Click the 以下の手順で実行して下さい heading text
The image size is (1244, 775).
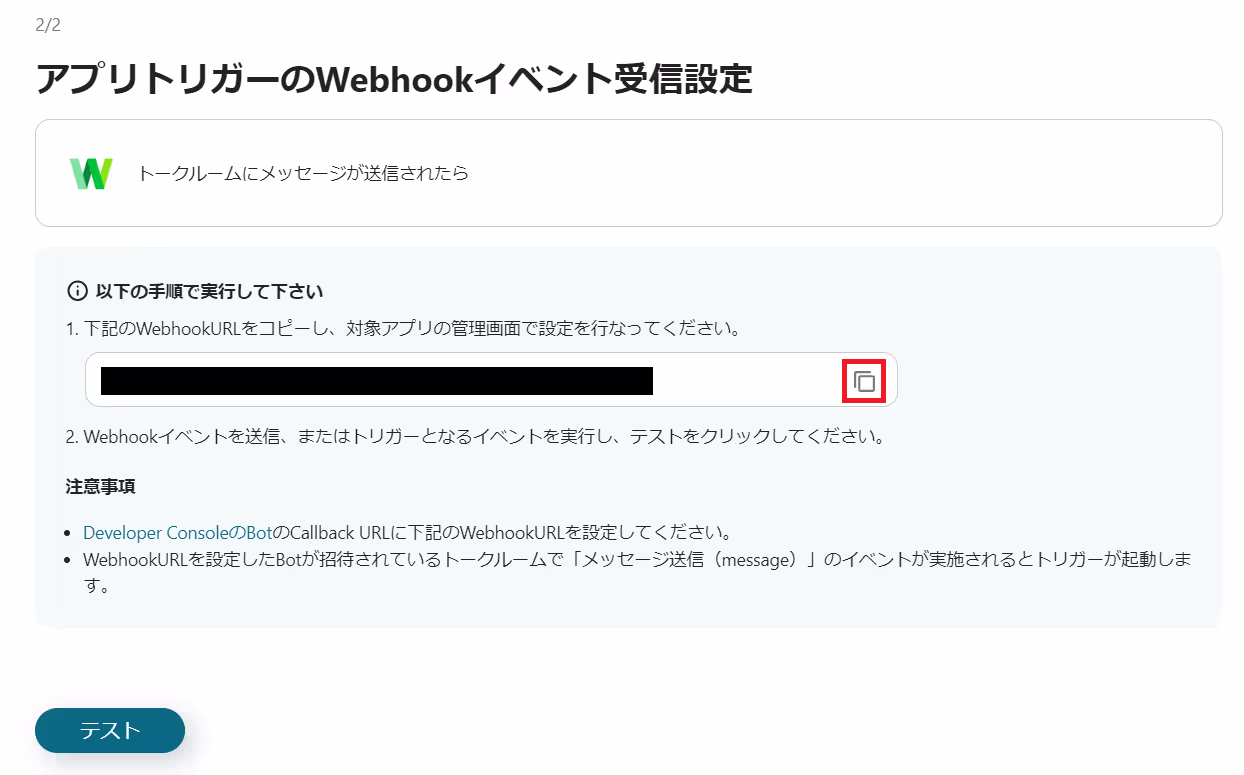click(x=209, y=292)
